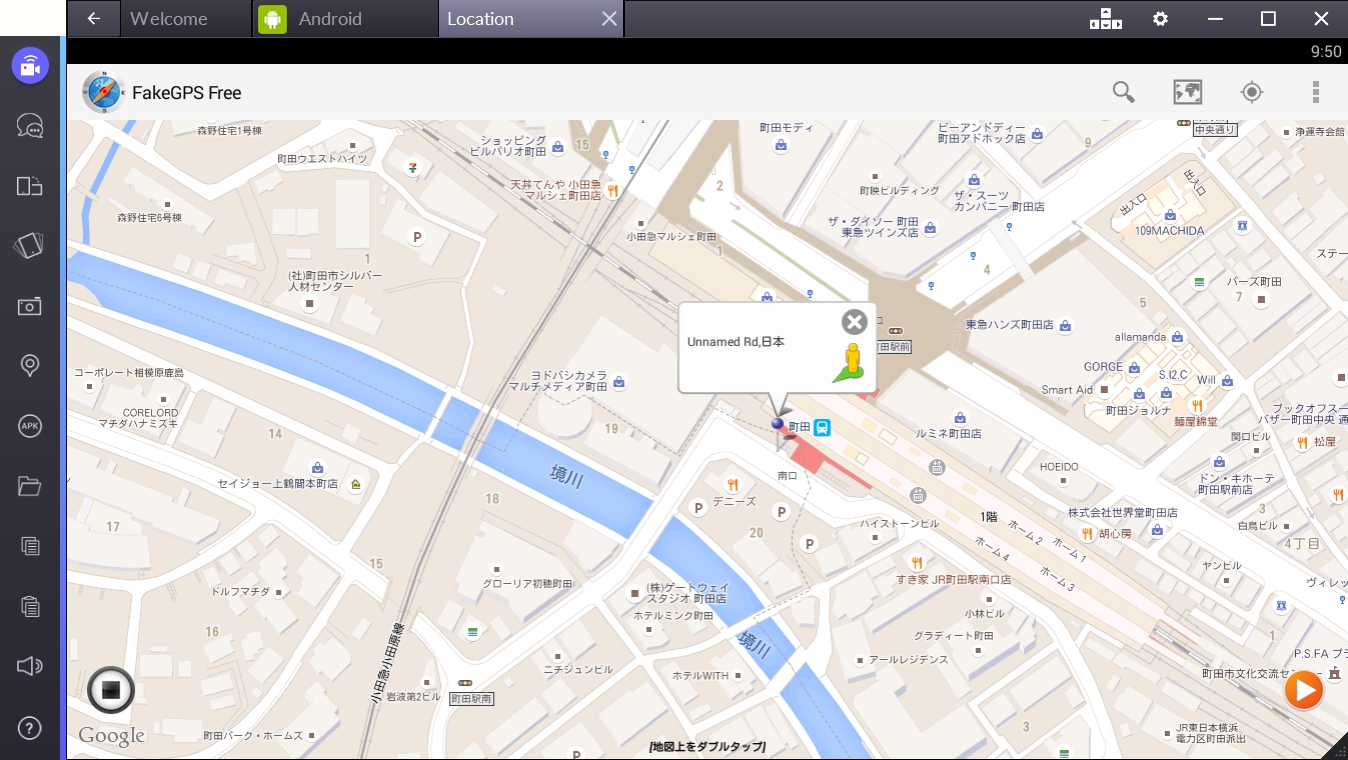Stop the fake location with the stop button
The height and width of the screenshot is (760, 1348).
click(x=110, y=690)
